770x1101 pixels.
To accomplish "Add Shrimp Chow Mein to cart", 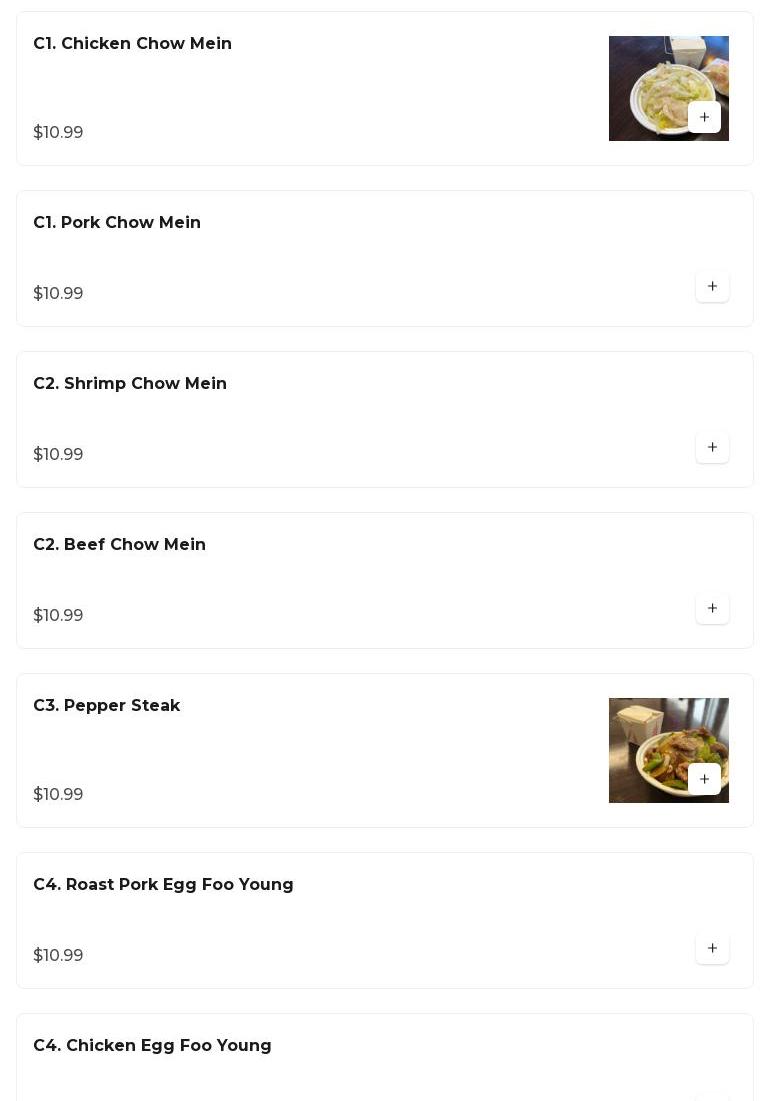I will coord(712,448).
